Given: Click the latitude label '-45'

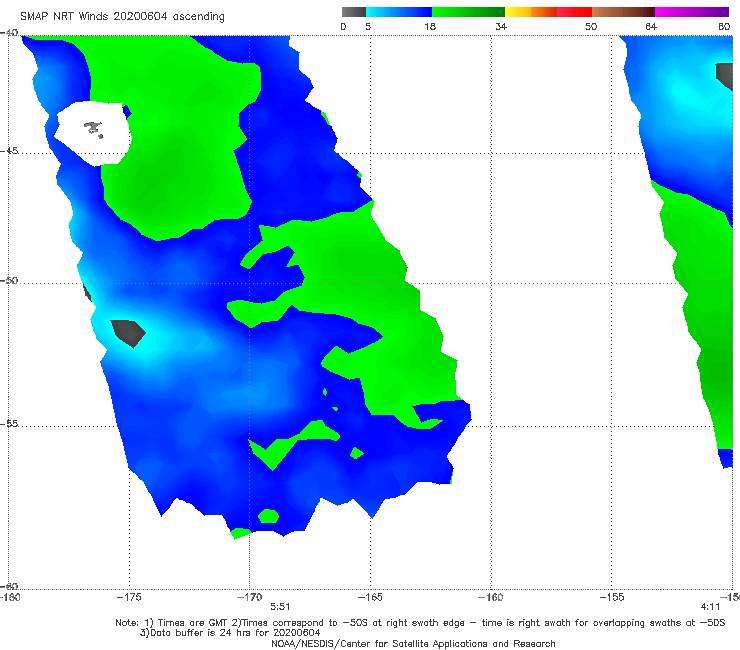Looking at the screenshot, I should tap(9, 151).
